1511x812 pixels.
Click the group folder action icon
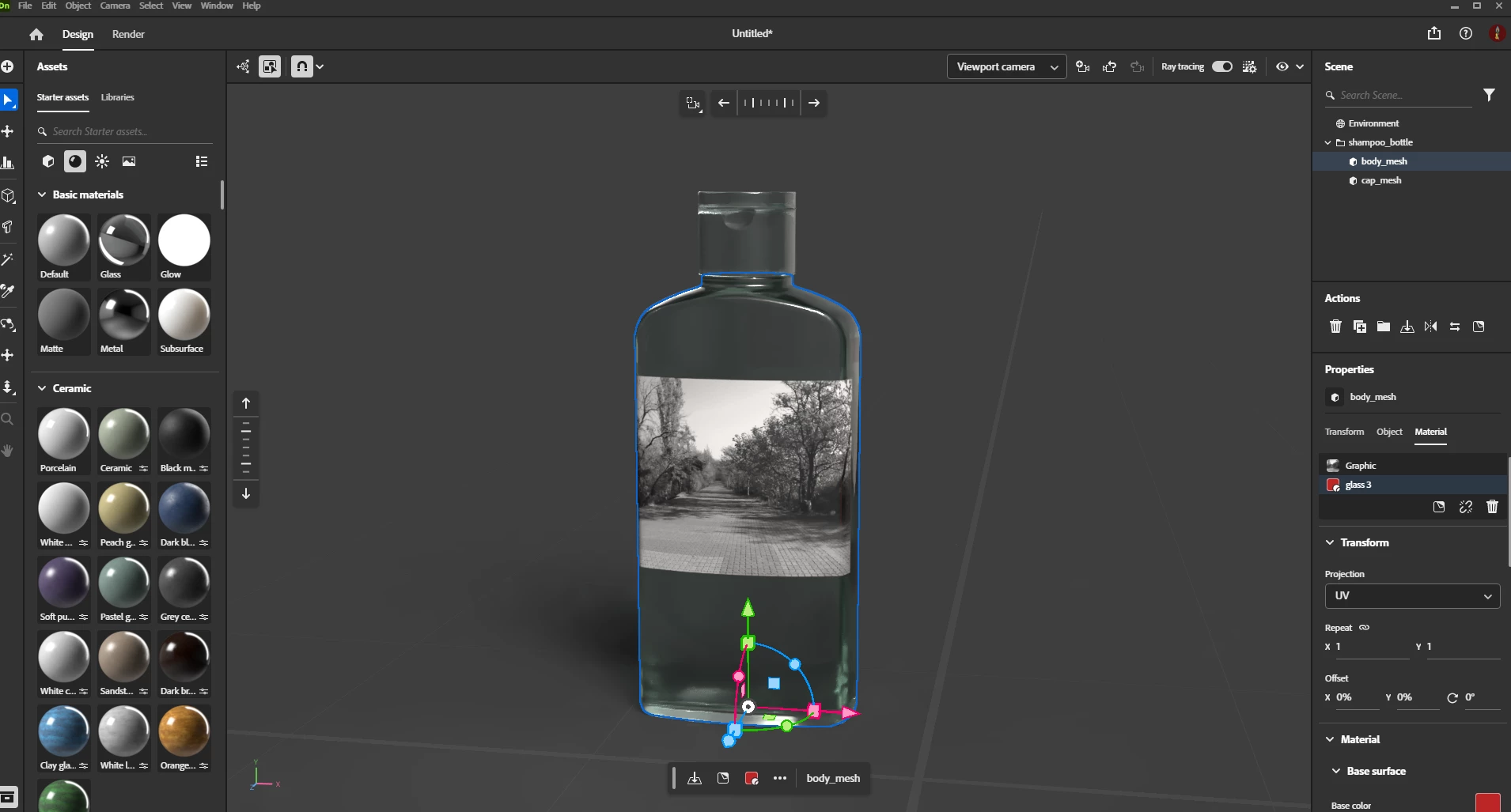[1384, 327]
